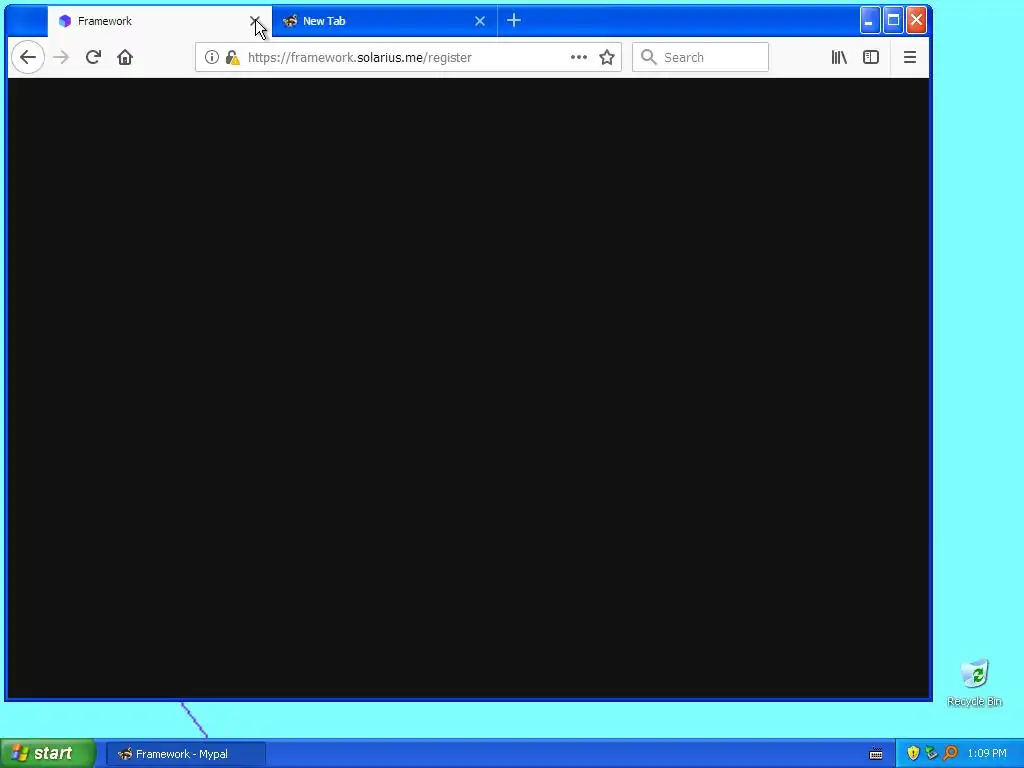Click the forward navigation arrow
The width and height of the screenshot is (1024, 768).
[61, 57]
